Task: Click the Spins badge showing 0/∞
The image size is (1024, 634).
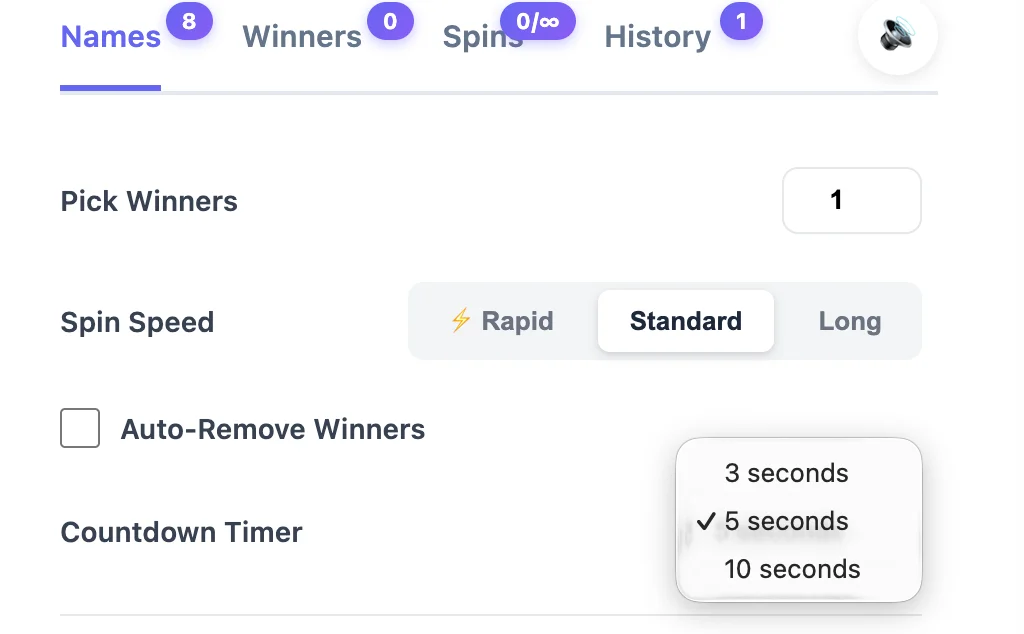Action: point(538,19)
